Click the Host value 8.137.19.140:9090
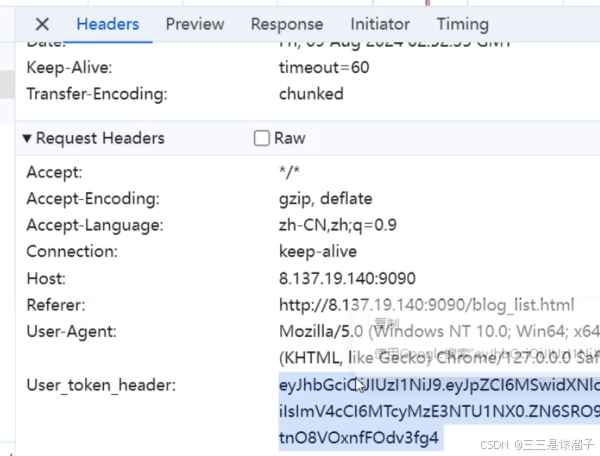 click(x=347, y=278)
